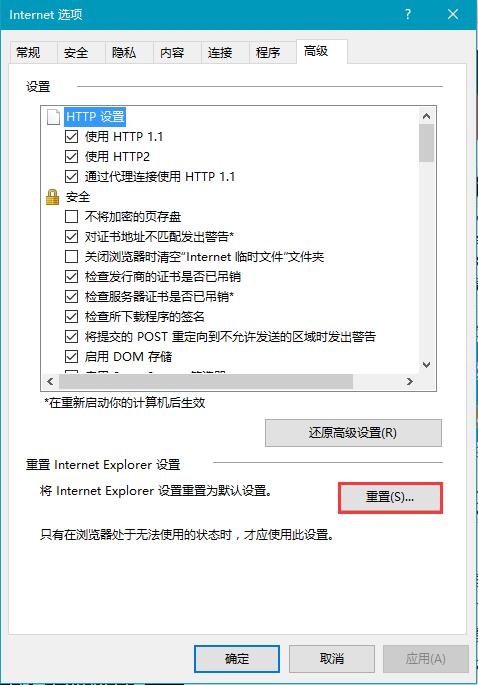Screen dimensions: 478x685
Task: Click the 还原高级设置(R) button
Action: pos(353,433)
